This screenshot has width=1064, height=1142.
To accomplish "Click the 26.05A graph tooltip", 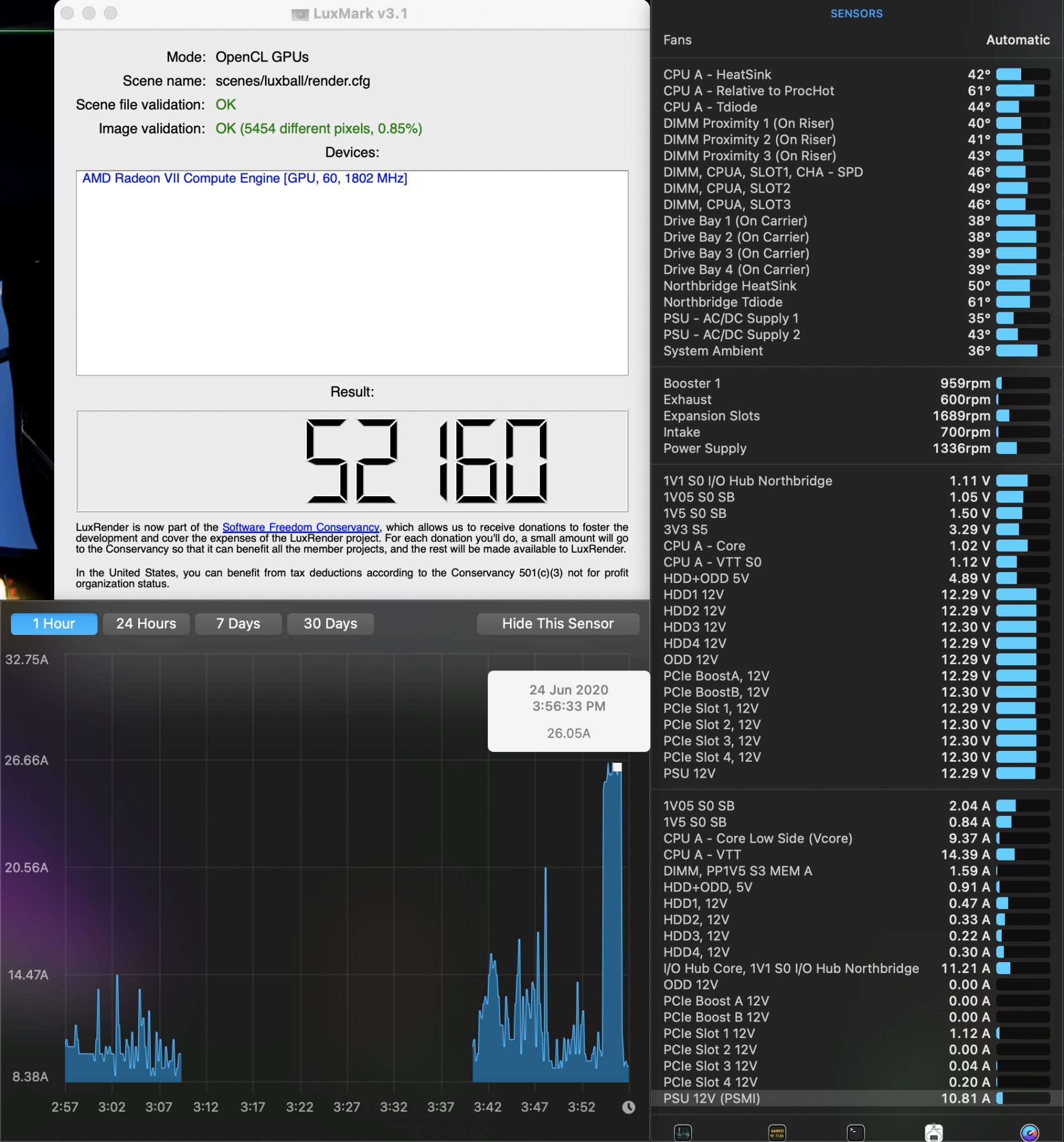I will (568, 710).
